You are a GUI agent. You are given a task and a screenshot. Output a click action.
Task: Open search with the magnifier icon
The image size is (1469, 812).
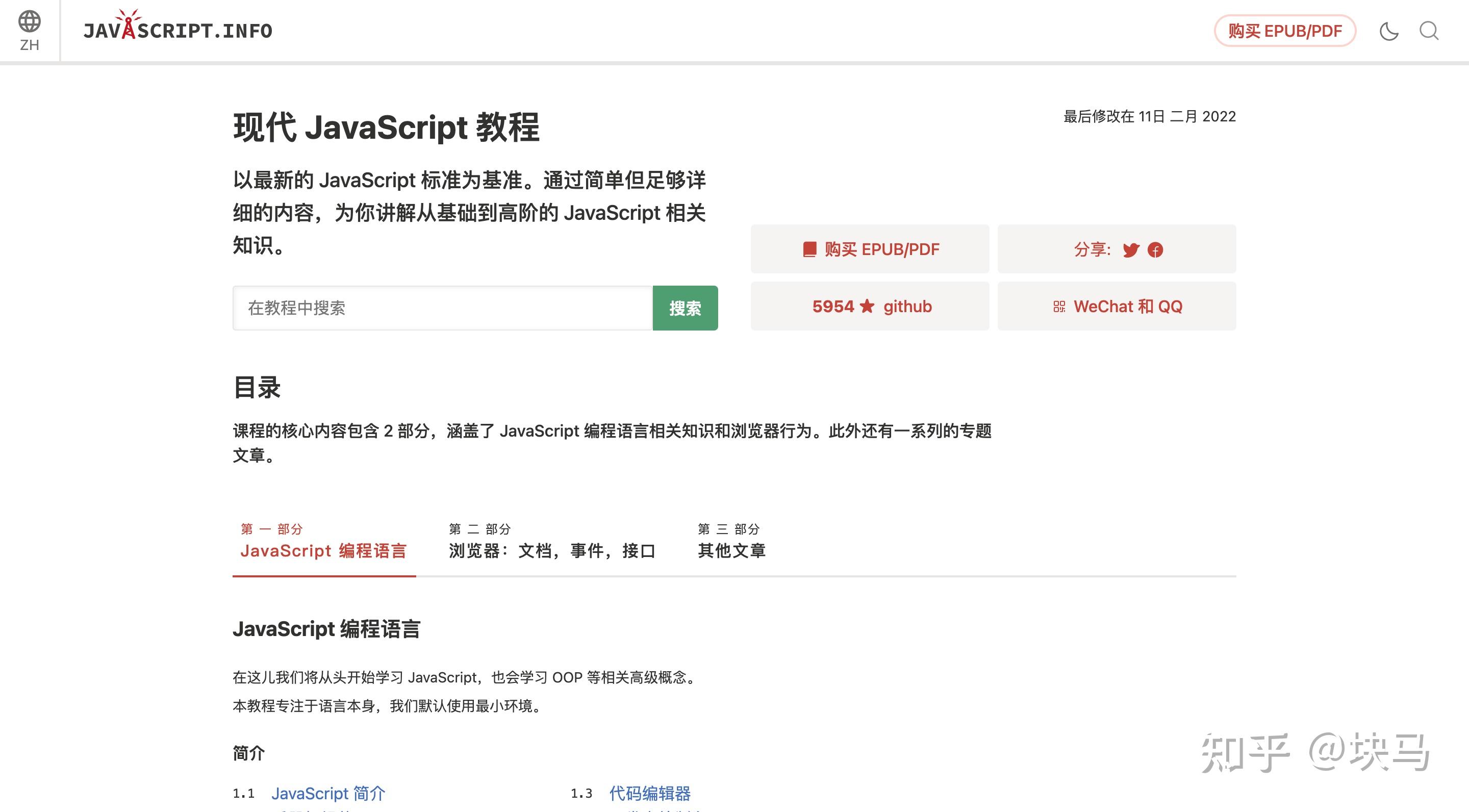point(1430,31)
